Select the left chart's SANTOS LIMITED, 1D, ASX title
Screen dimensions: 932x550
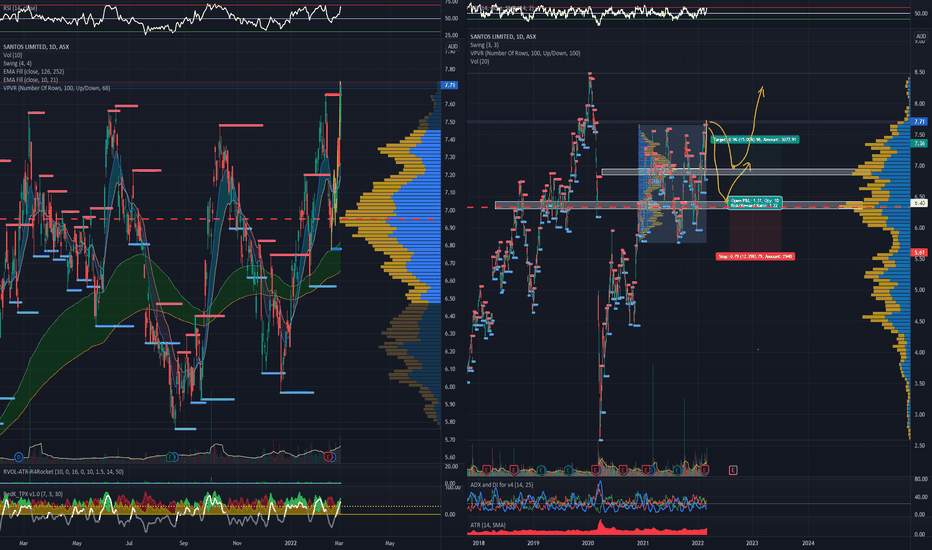coord(36,47)
